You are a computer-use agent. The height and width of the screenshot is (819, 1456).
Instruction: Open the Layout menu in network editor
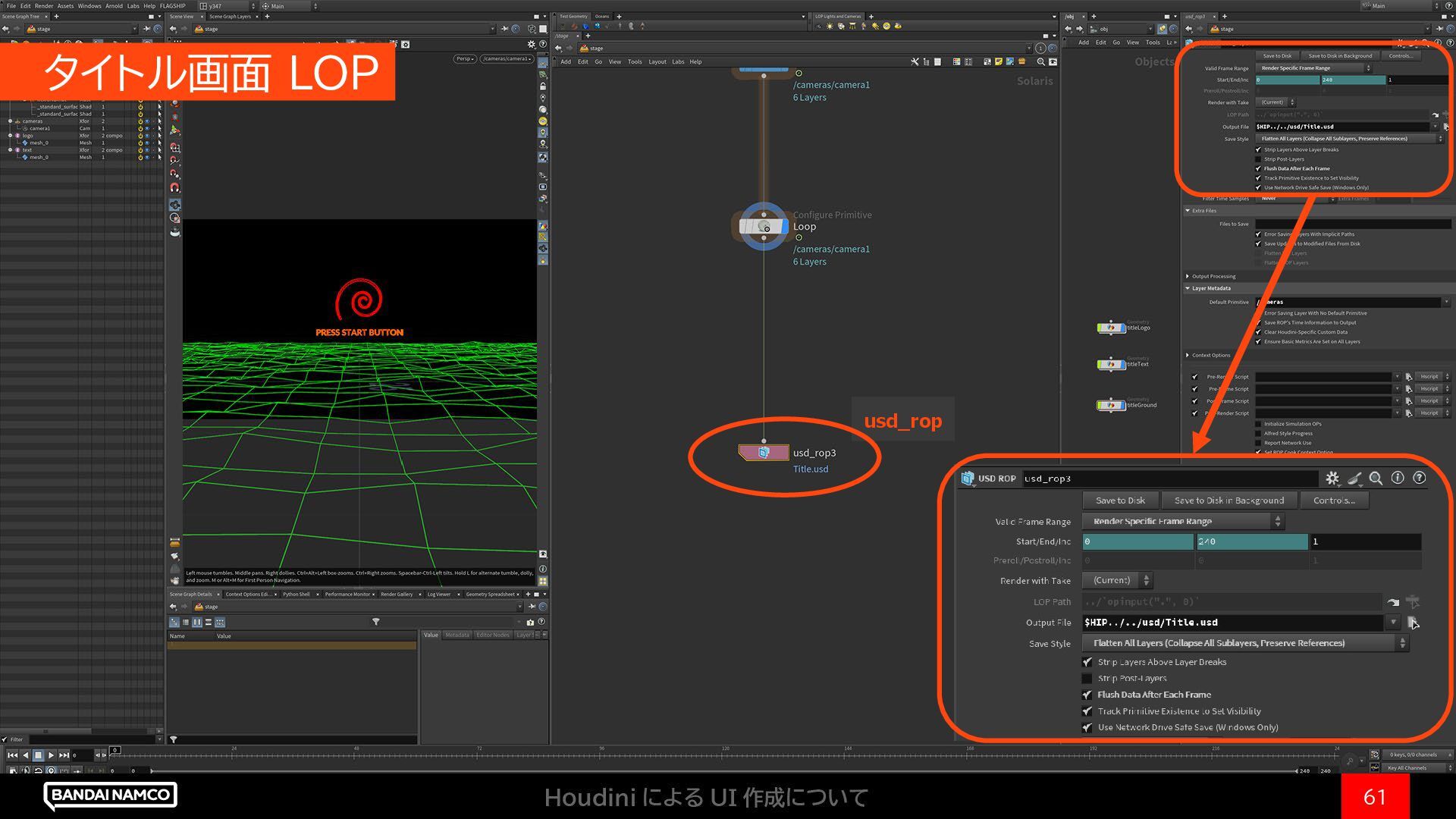coord(657,62)
